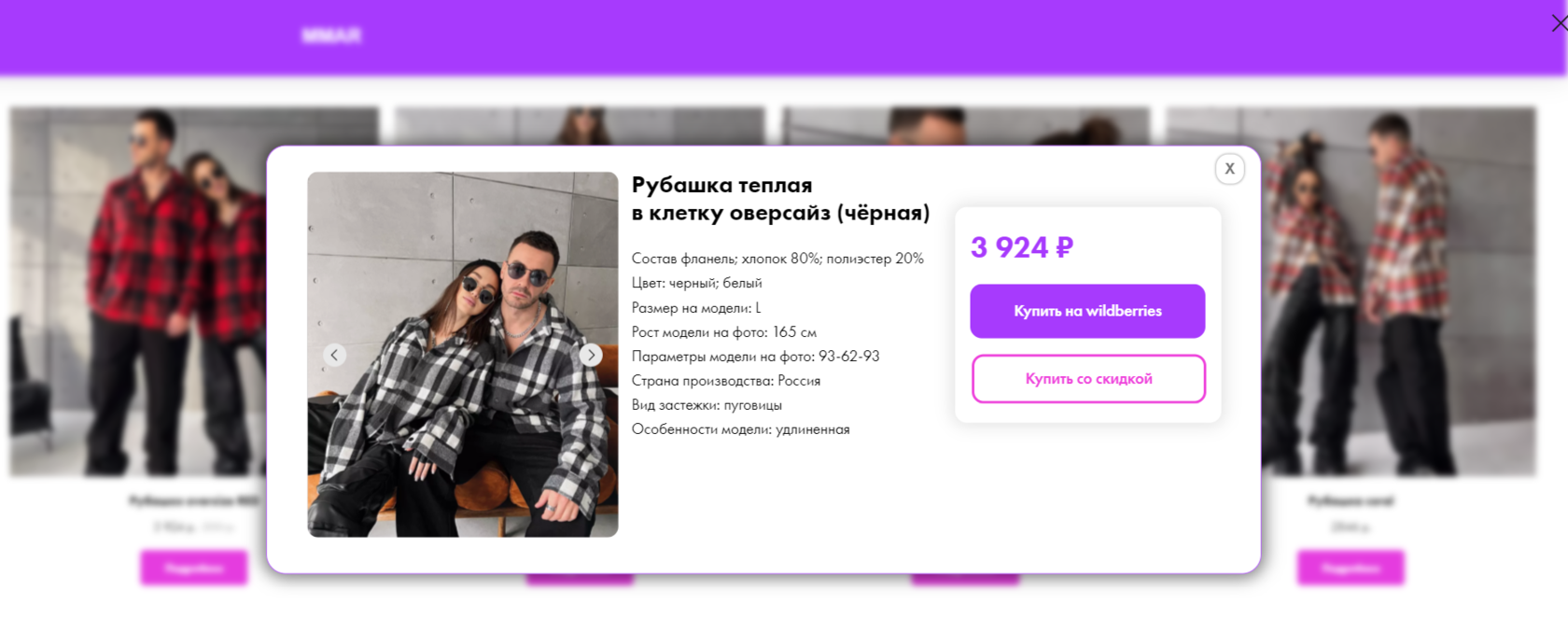The height and width of the screenshot is (617, 1568).
Task: Open the checkered shirt couple photo in the popup
Action: [463, 355]
